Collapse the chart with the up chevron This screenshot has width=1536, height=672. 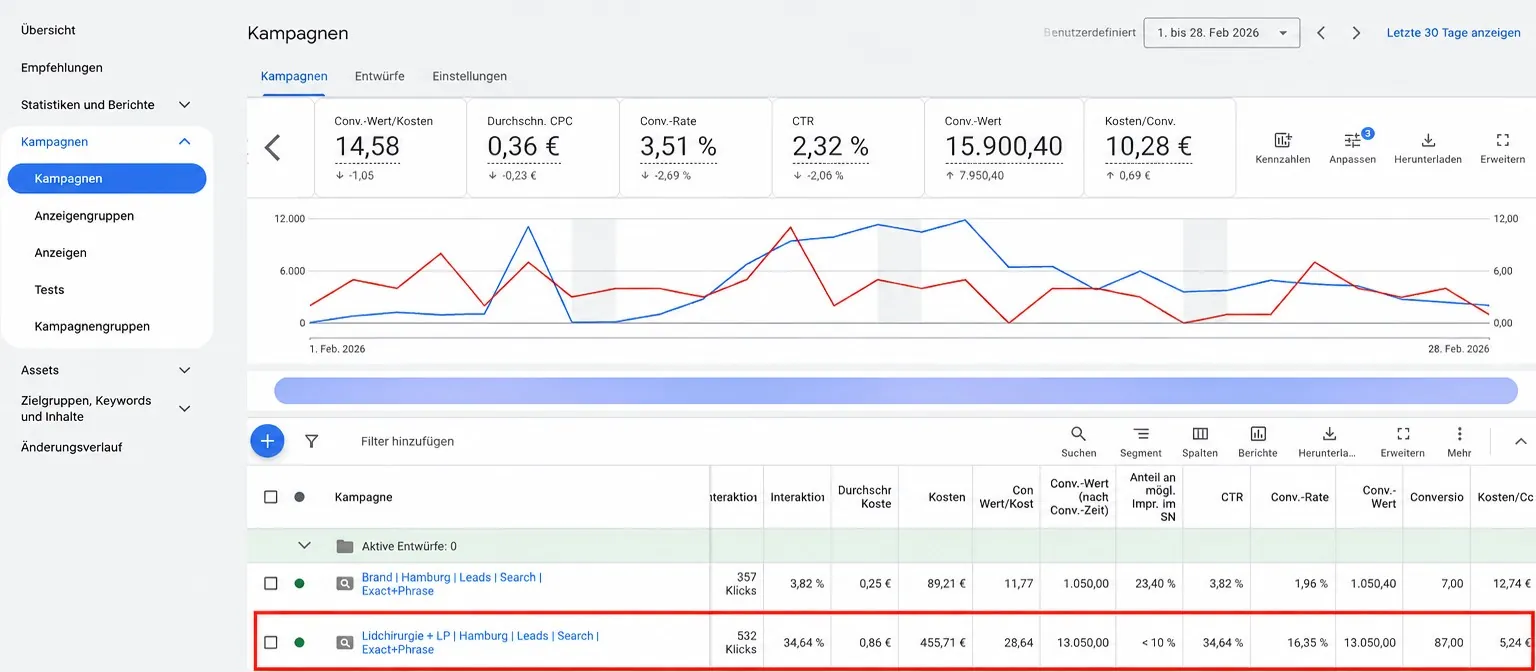pos(1520,441)
